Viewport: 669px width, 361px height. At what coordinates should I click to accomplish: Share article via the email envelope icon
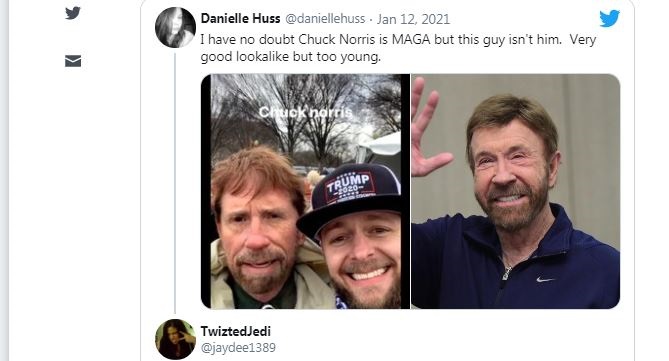(x=73, y=61)
